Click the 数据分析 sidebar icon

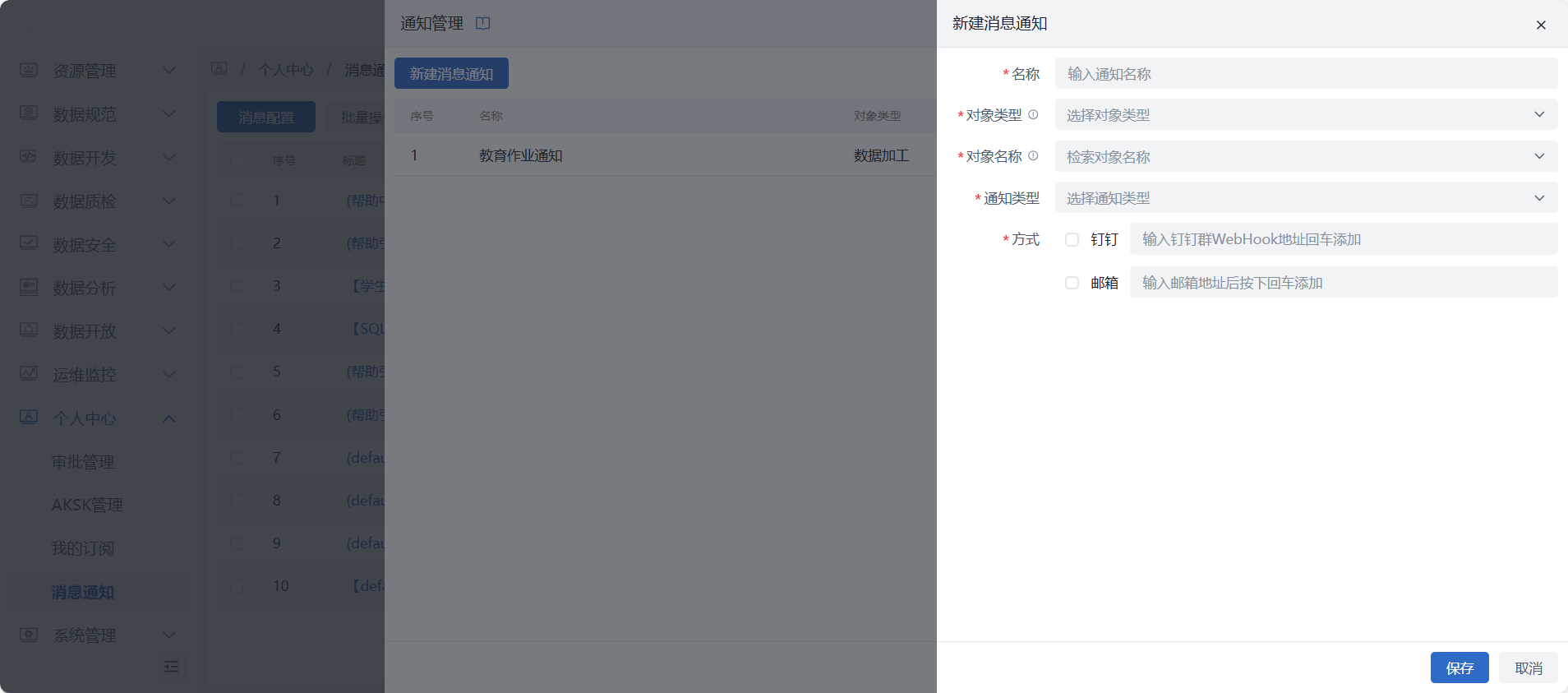point(29,288)
